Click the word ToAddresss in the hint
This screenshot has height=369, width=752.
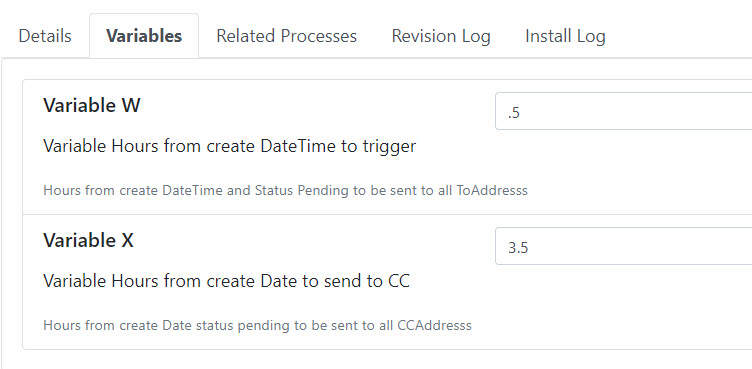[492, 190]
